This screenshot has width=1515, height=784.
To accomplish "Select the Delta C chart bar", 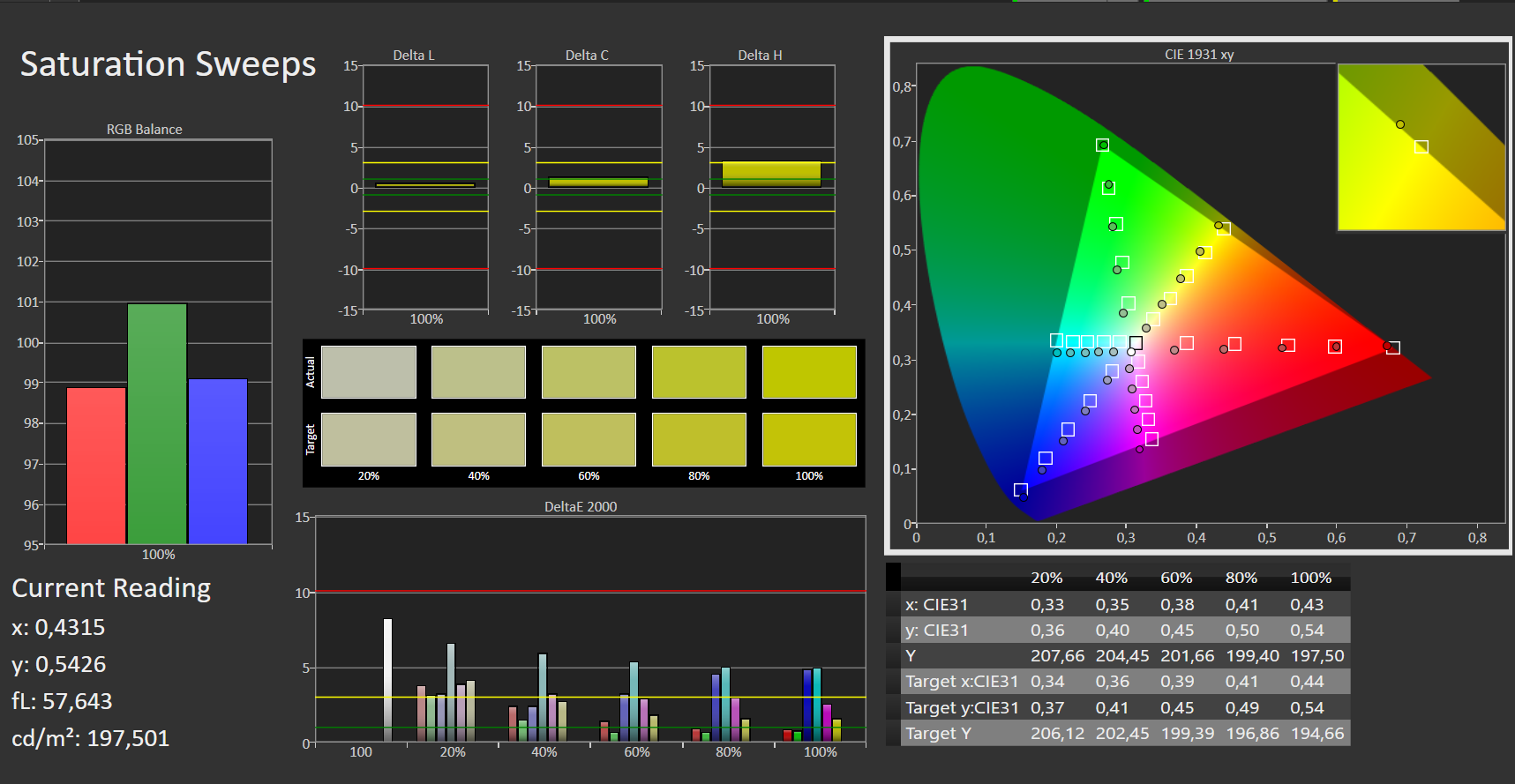I will pos(598,183).
